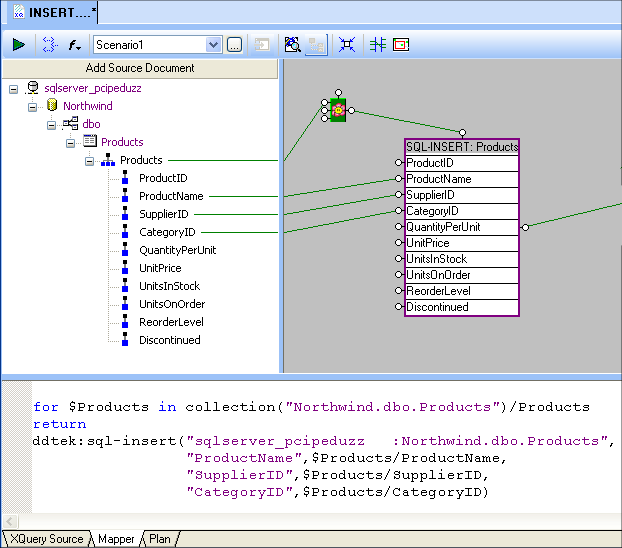Click the port above the FLWOR block

(338, 93)
